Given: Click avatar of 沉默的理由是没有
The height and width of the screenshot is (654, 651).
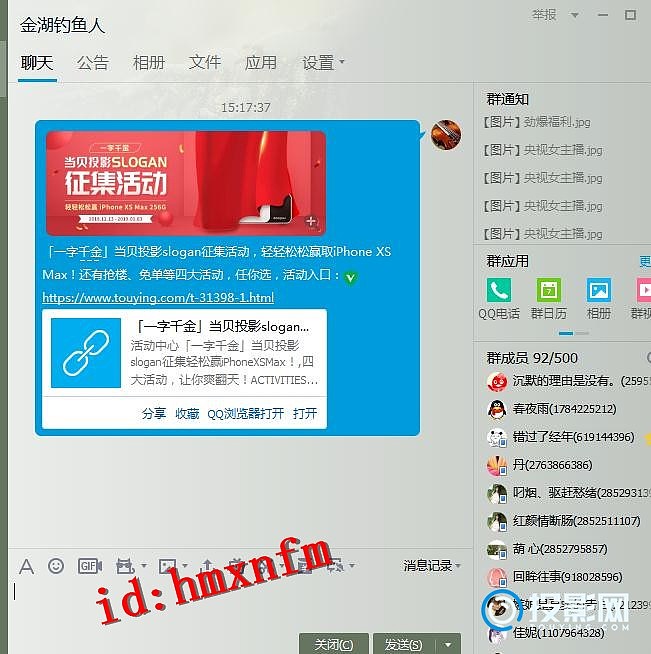Looking at the screenshot, I should (497, 381).
